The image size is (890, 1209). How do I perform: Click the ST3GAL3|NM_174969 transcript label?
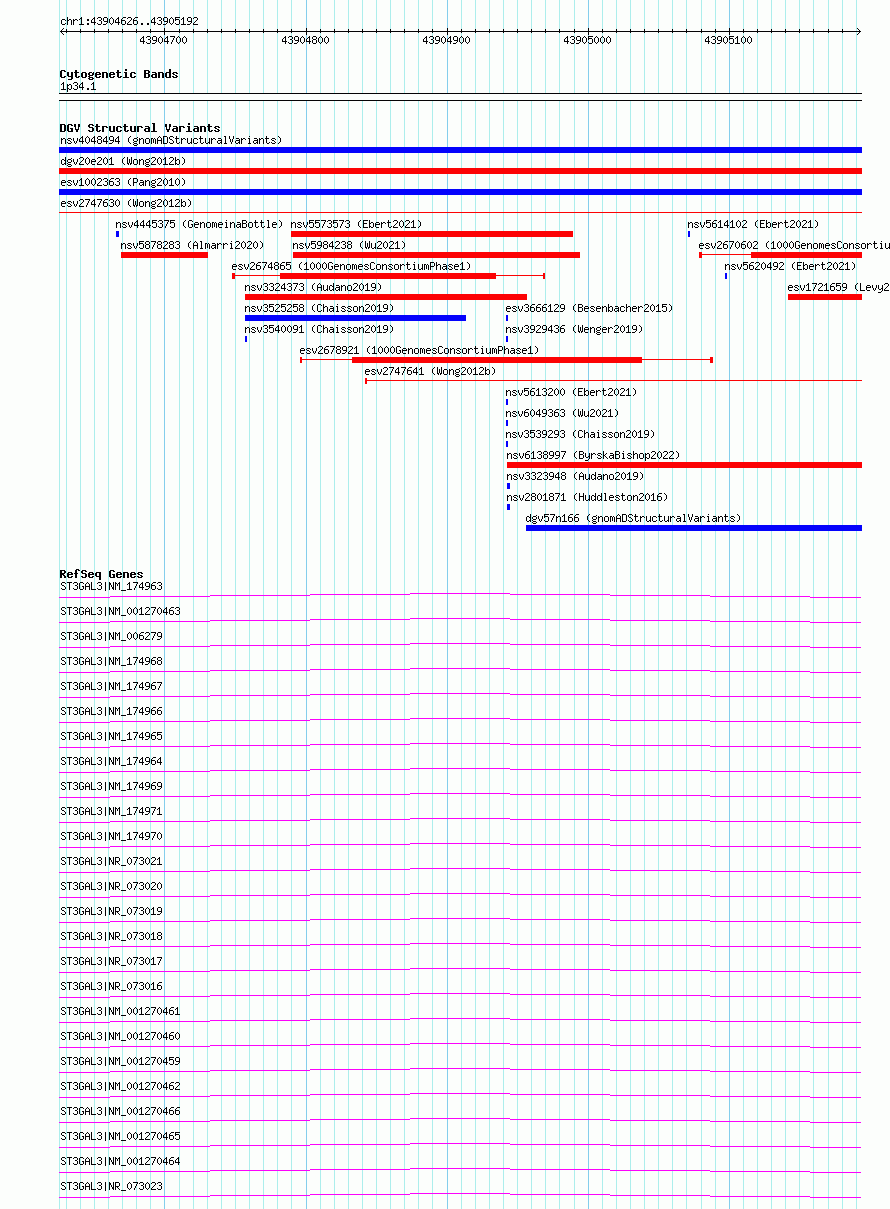111,786
